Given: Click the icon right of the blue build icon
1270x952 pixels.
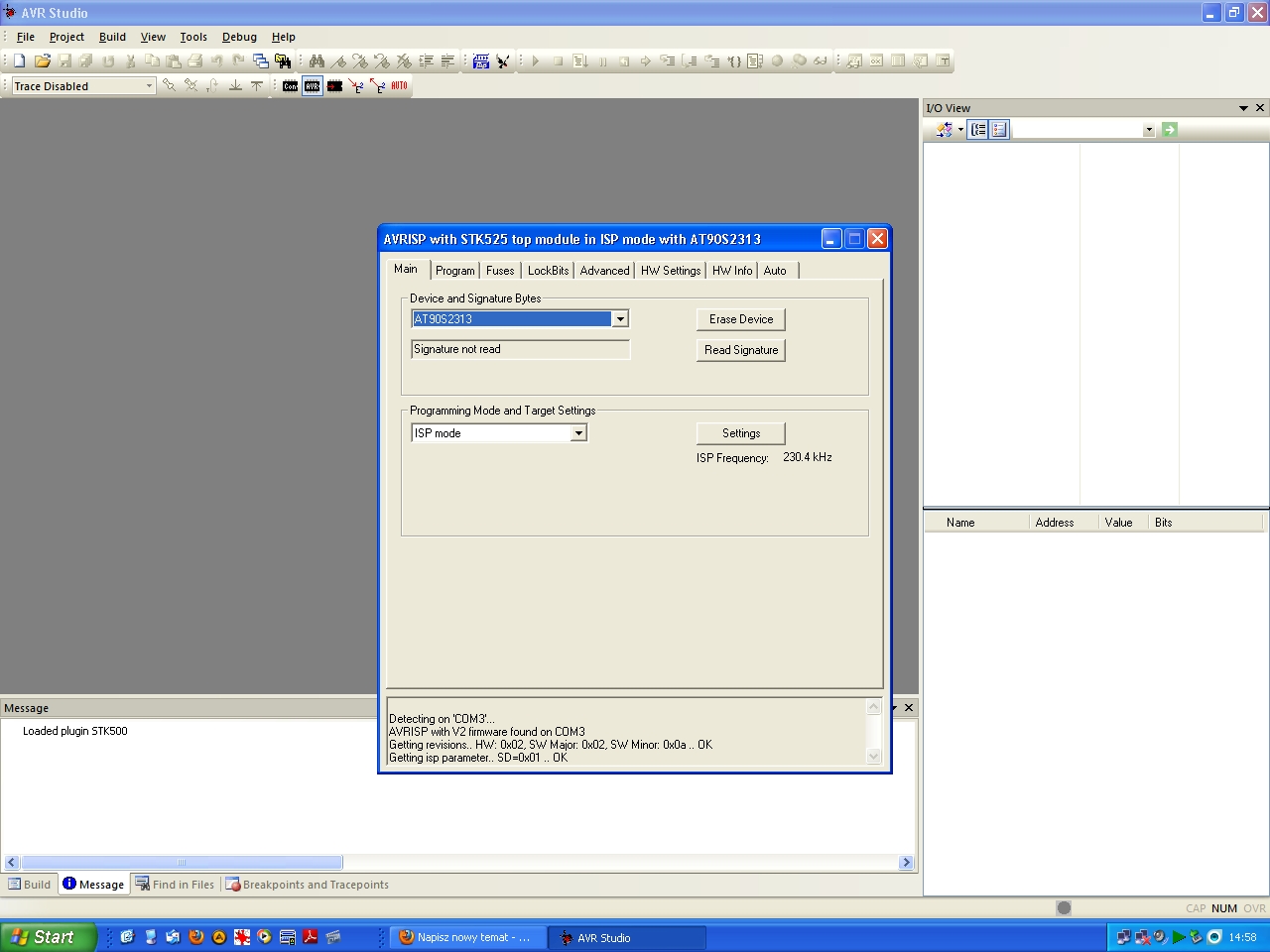Looking at the screenshot, I should 503,60.
